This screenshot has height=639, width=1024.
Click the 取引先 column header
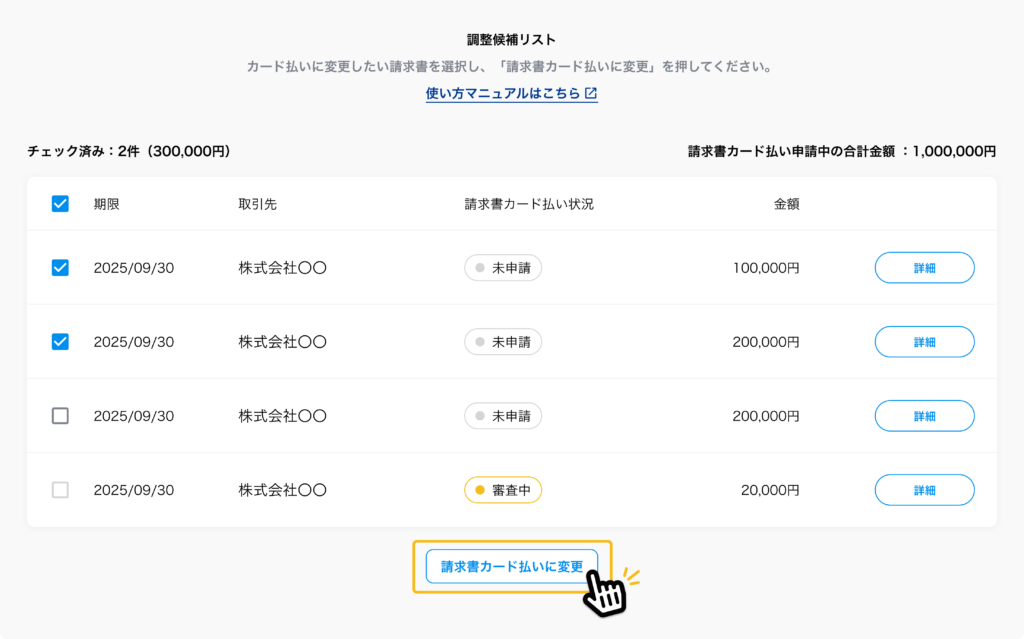pyautogui.click(x=258, y=204)
